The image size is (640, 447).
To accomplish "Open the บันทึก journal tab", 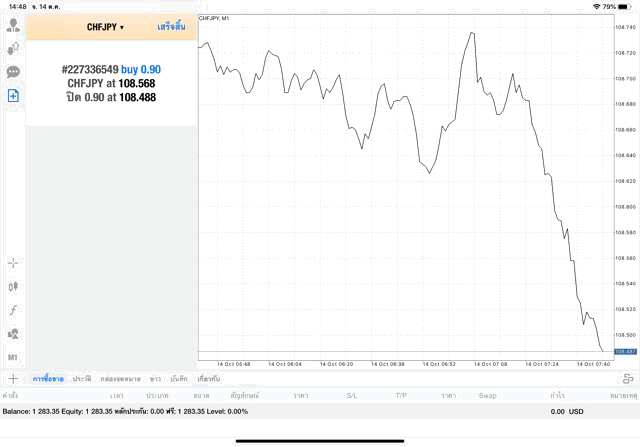I will (179, 379).
